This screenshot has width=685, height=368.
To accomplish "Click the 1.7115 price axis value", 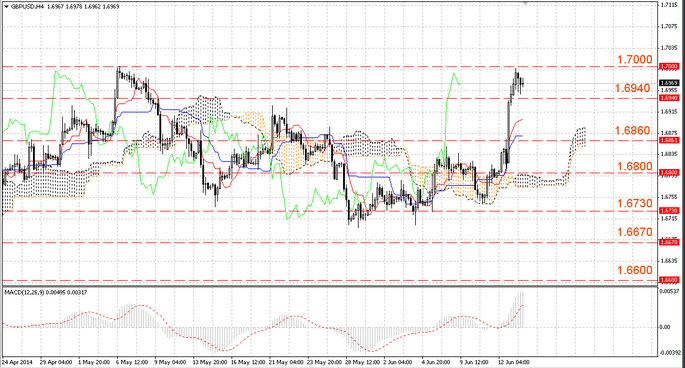I will tap(669, 5).
